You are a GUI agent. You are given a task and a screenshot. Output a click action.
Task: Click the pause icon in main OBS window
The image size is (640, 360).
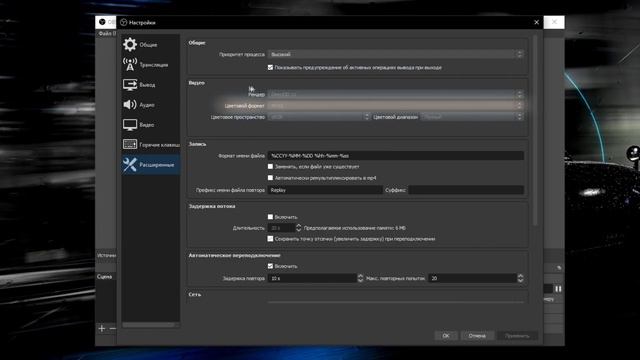pos(558,289)
